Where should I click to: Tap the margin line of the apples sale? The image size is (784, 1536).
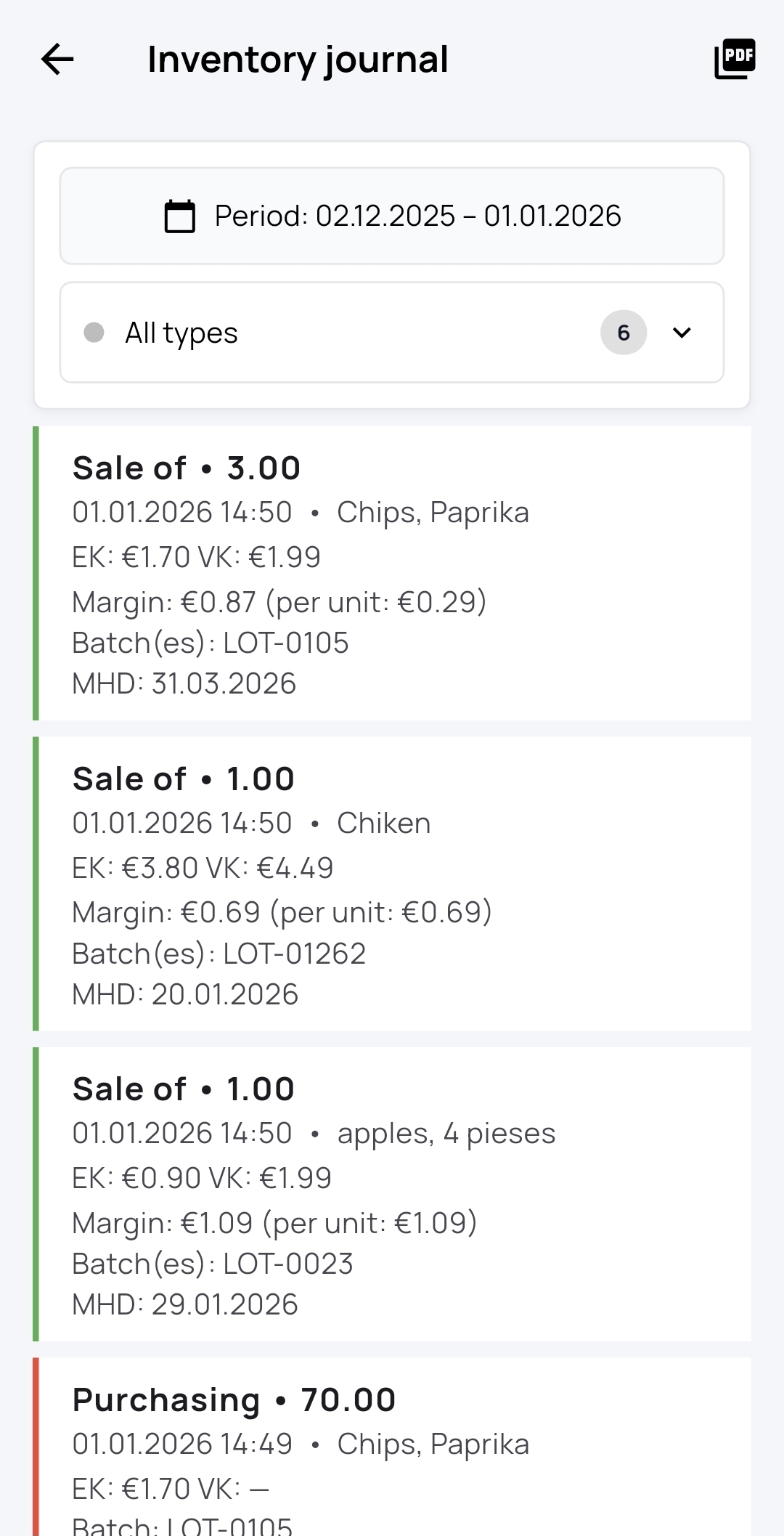(274, 1224)
